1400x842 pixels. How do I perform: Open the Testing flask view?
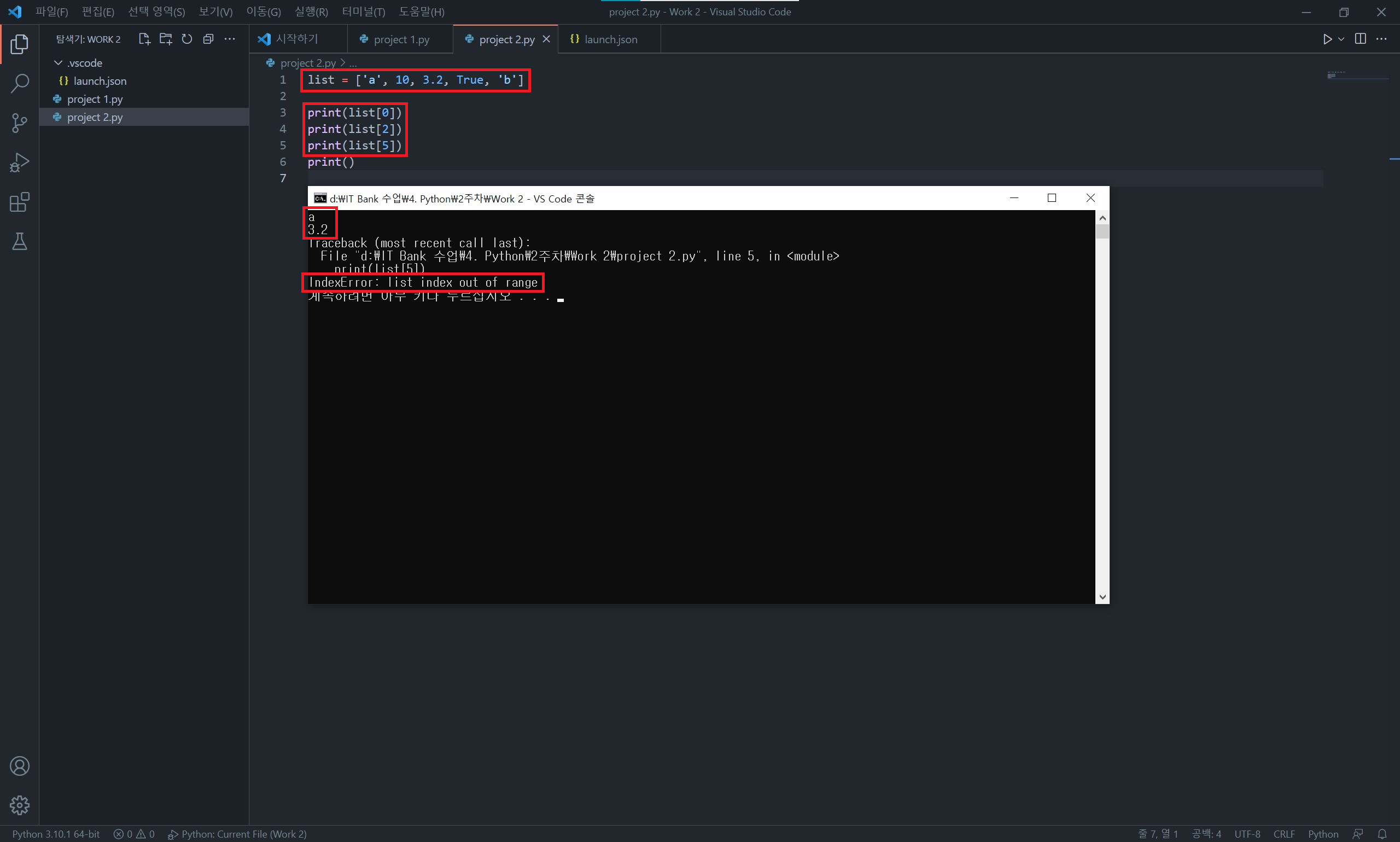coord(19,242)
